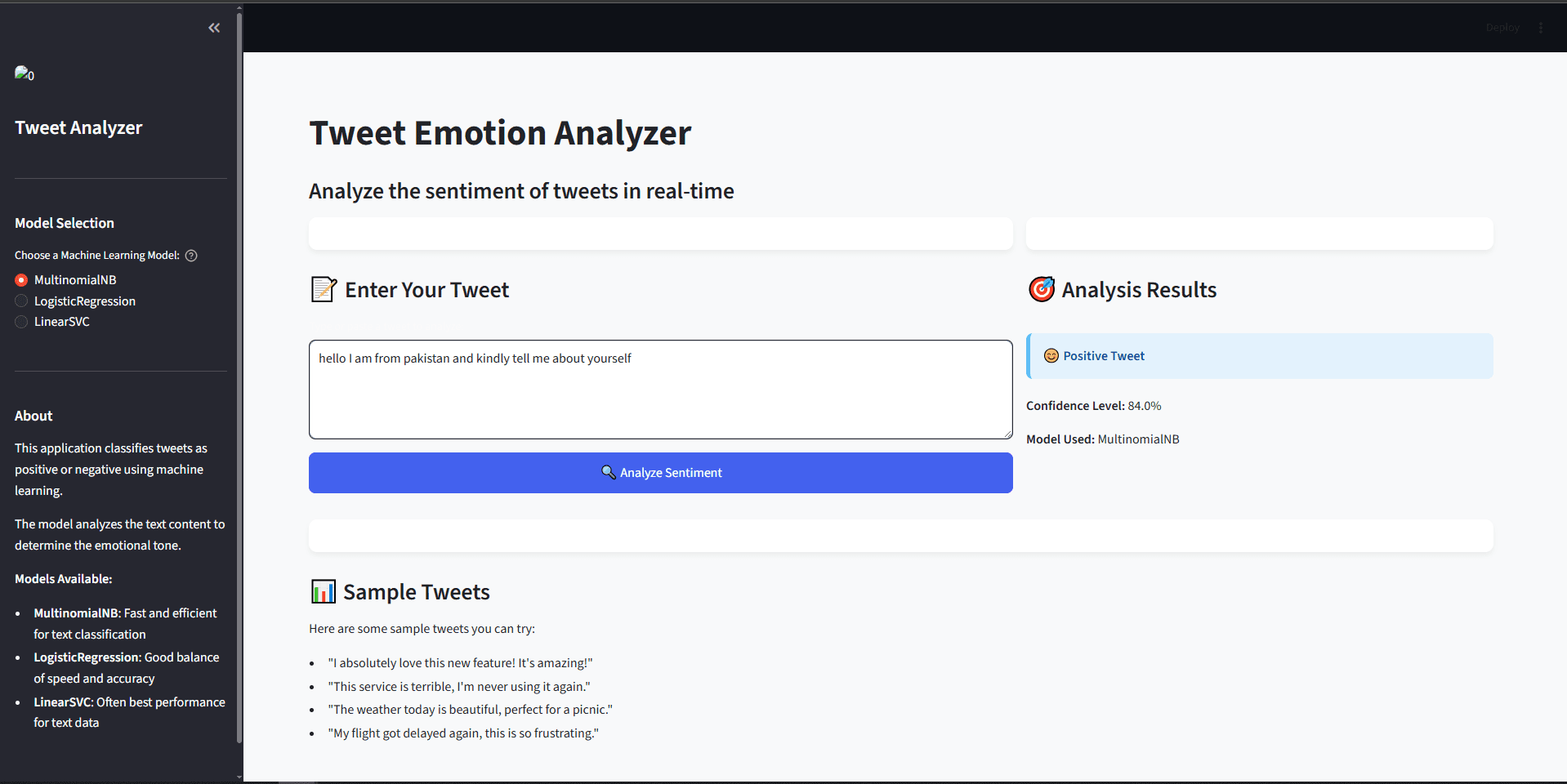1567x784 pixels.
Task: Click the Positive Tweet result banner
Action: click(1259, 355)
